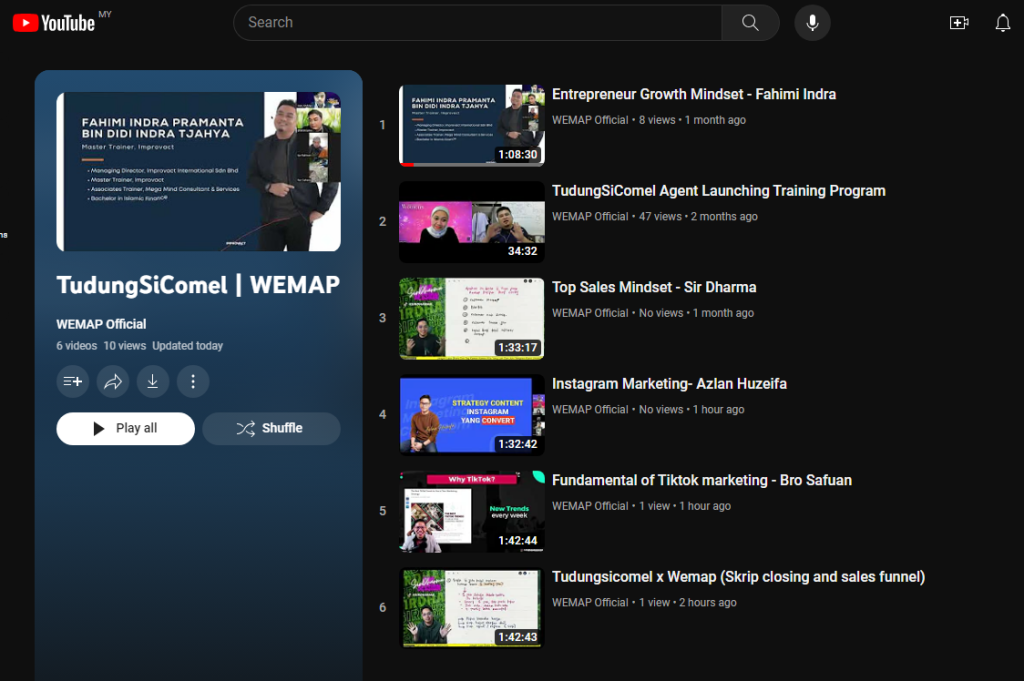The image size is (1024, 681).
Task: Open WEMAP Official channel for Agent Launching video
Action: tap(590, 217)
